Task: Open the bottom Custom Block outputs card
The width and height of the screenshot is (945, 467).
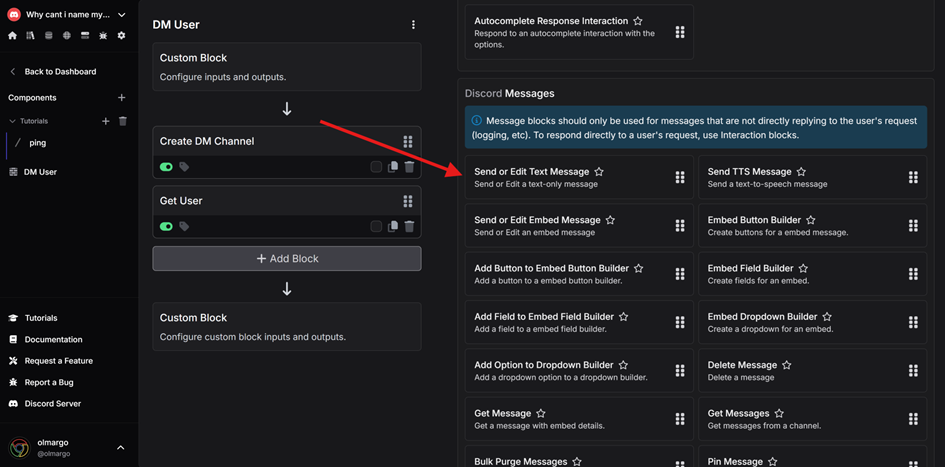Action: pos(287,327)
